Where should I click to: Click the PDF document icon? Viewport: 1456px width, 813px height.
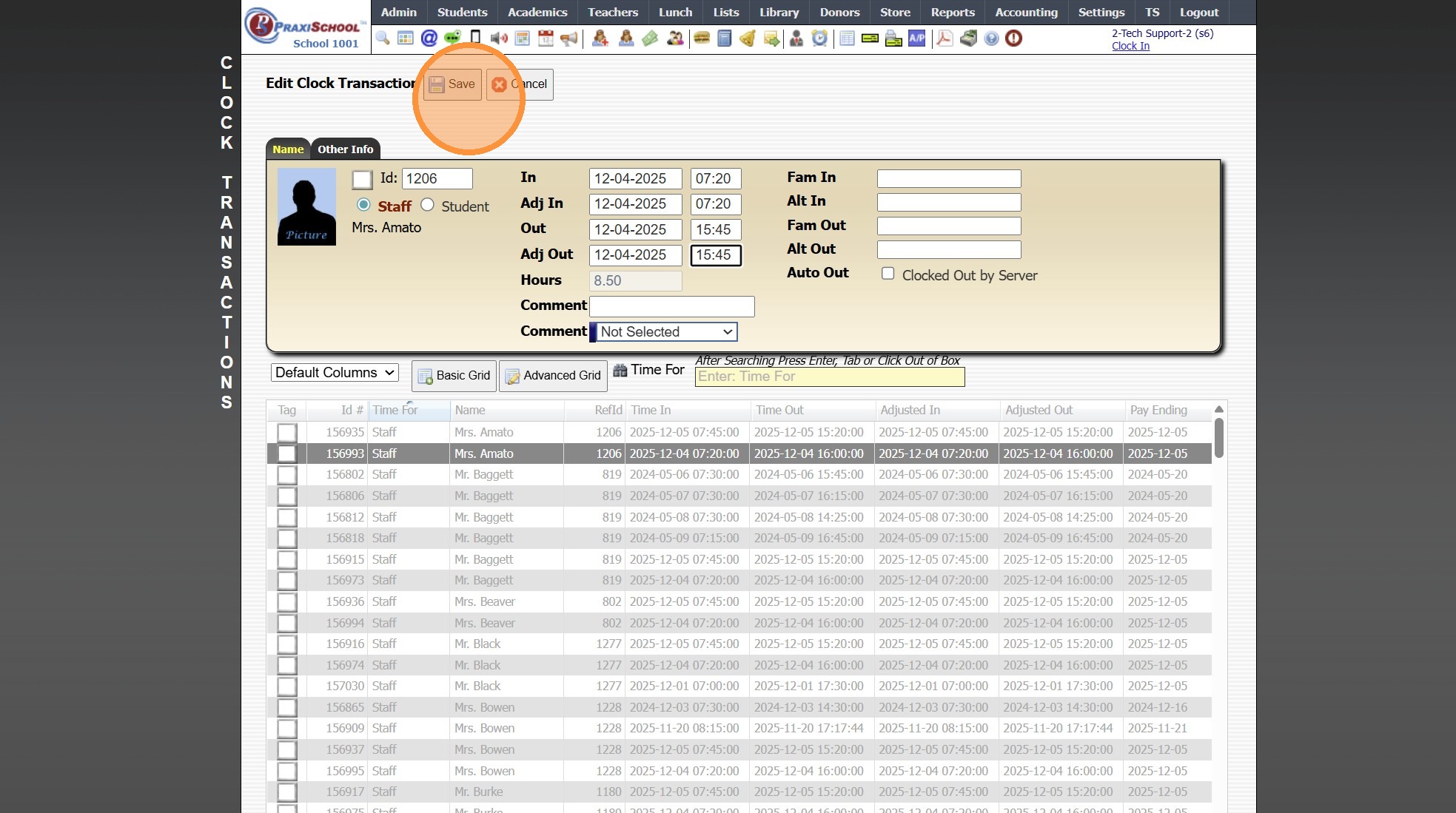(x=944, y=38)
